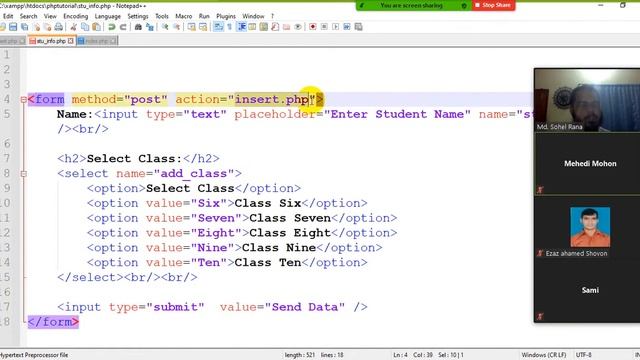Stop macro recording toolbar icon
640x360 pixels.
click(x=324, y=27)
